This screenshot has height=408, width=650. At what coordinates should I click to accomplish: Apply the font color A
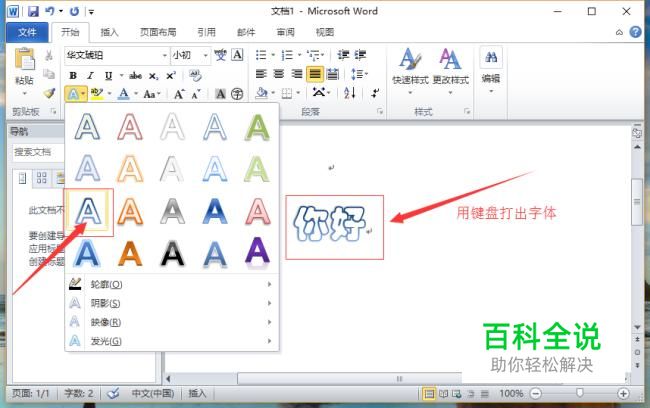124,94
